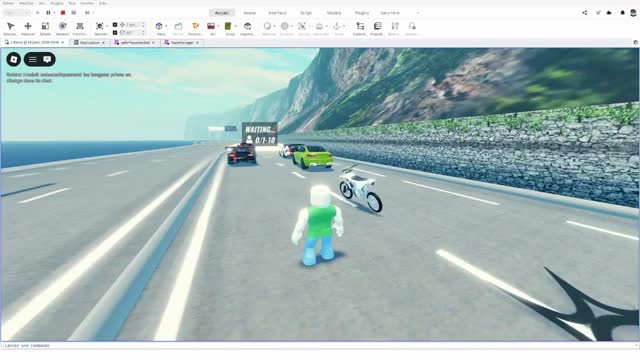640x360 pixels.
Task: Expand the material dropdown arrow
Action: tap(274, 26)
